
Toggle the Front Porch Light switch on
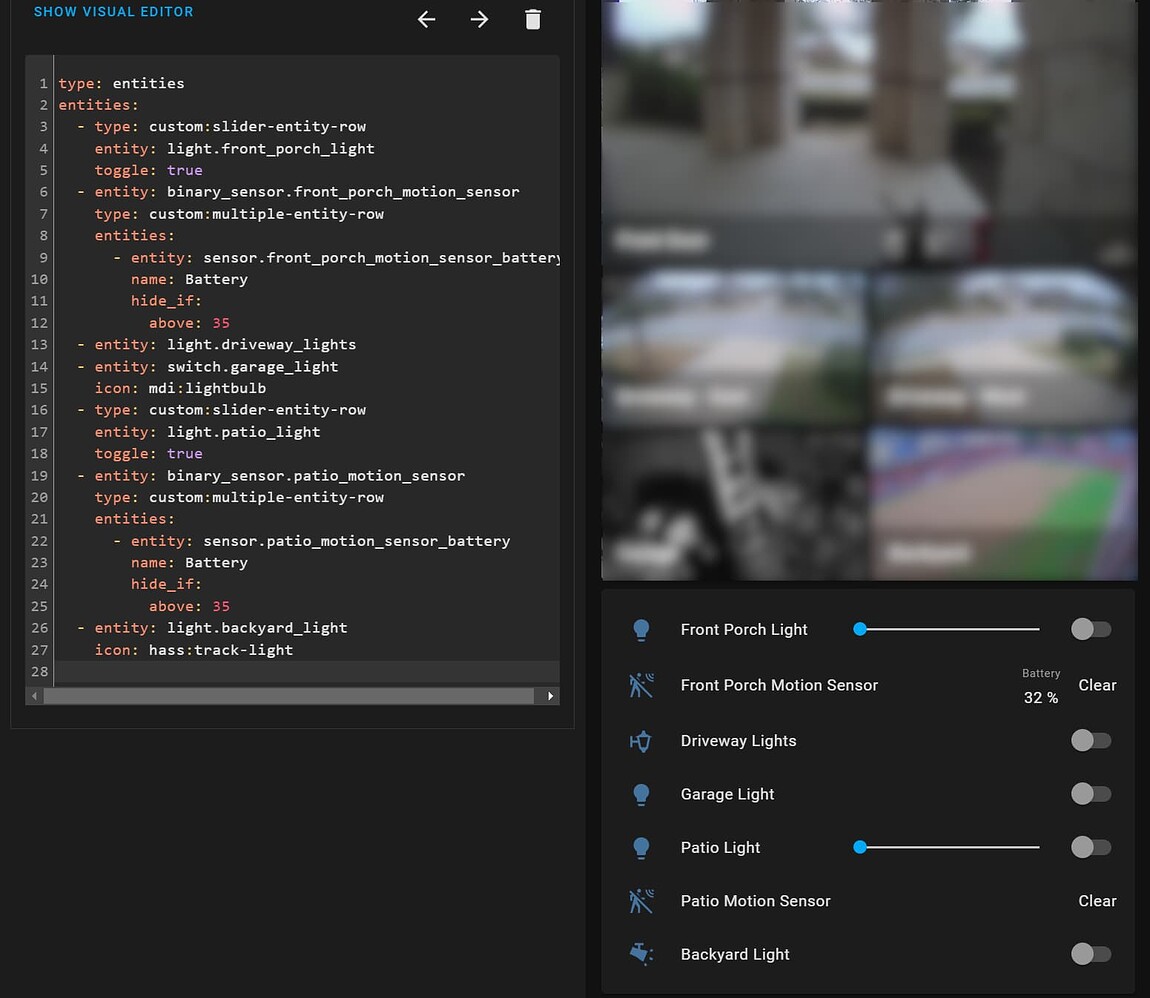point(1090,629)
